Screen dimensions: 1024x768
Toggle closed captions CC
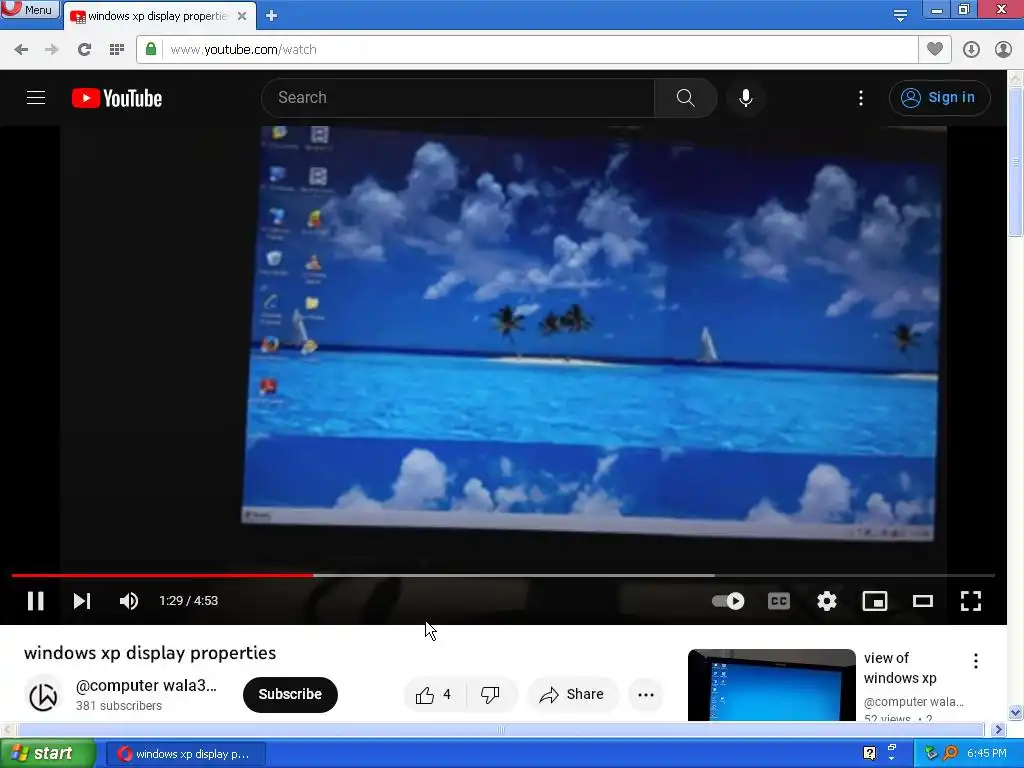pos(778,601)
